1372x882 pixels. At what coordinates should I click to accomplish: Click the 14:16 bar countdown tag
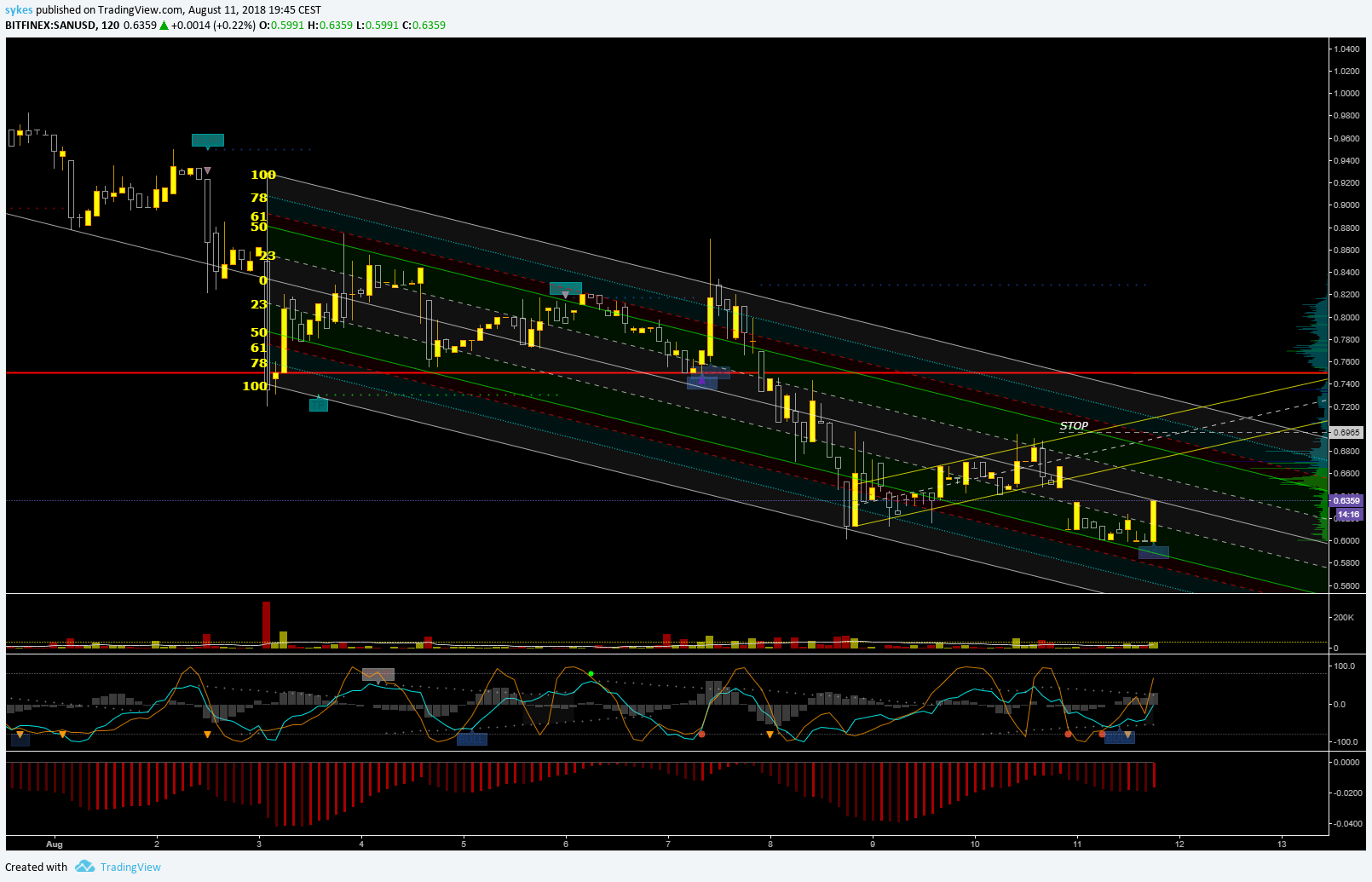click(1348, 514)
